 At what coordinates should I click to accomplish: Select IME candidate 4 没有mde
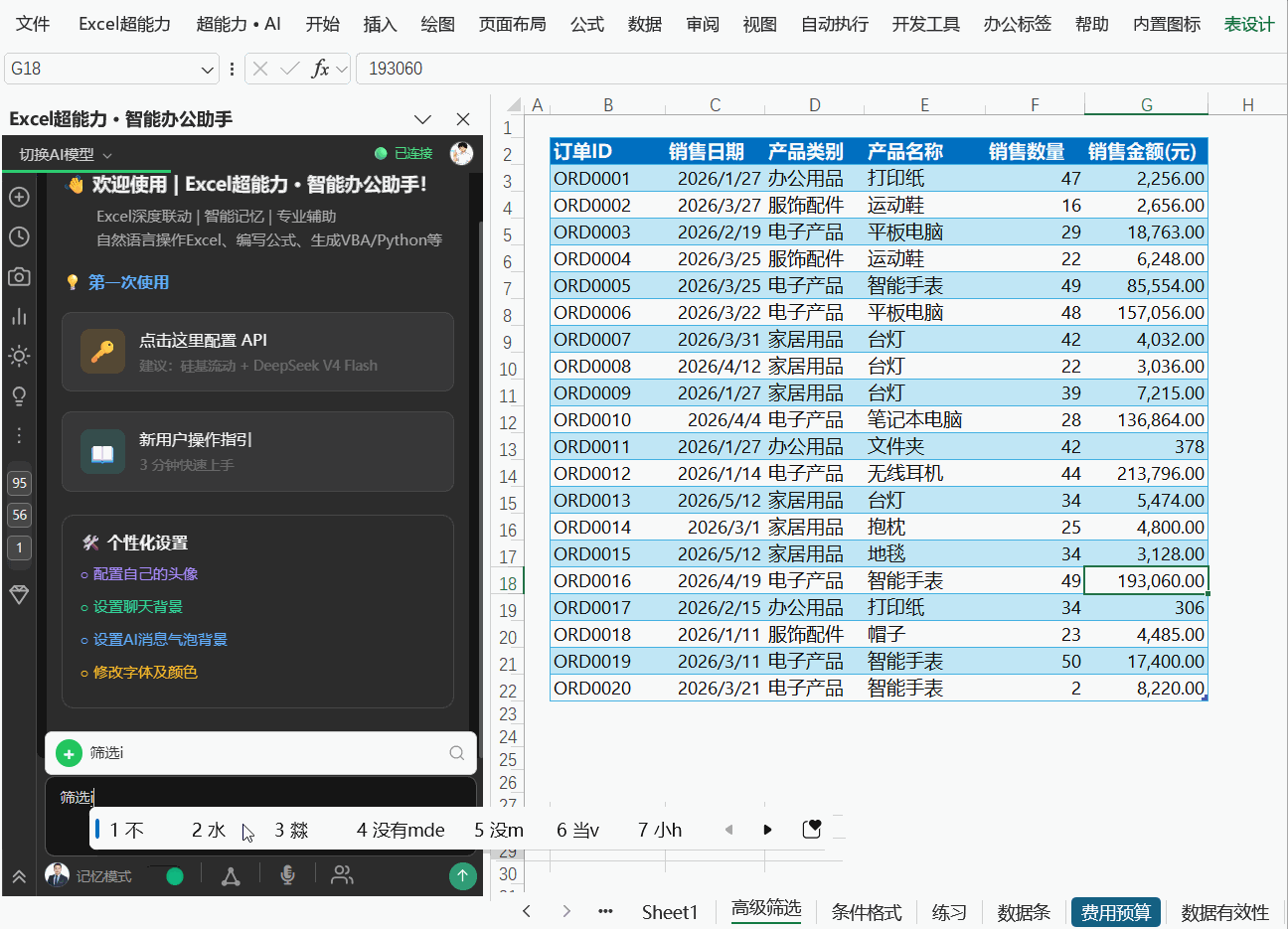tap(401, 830)
